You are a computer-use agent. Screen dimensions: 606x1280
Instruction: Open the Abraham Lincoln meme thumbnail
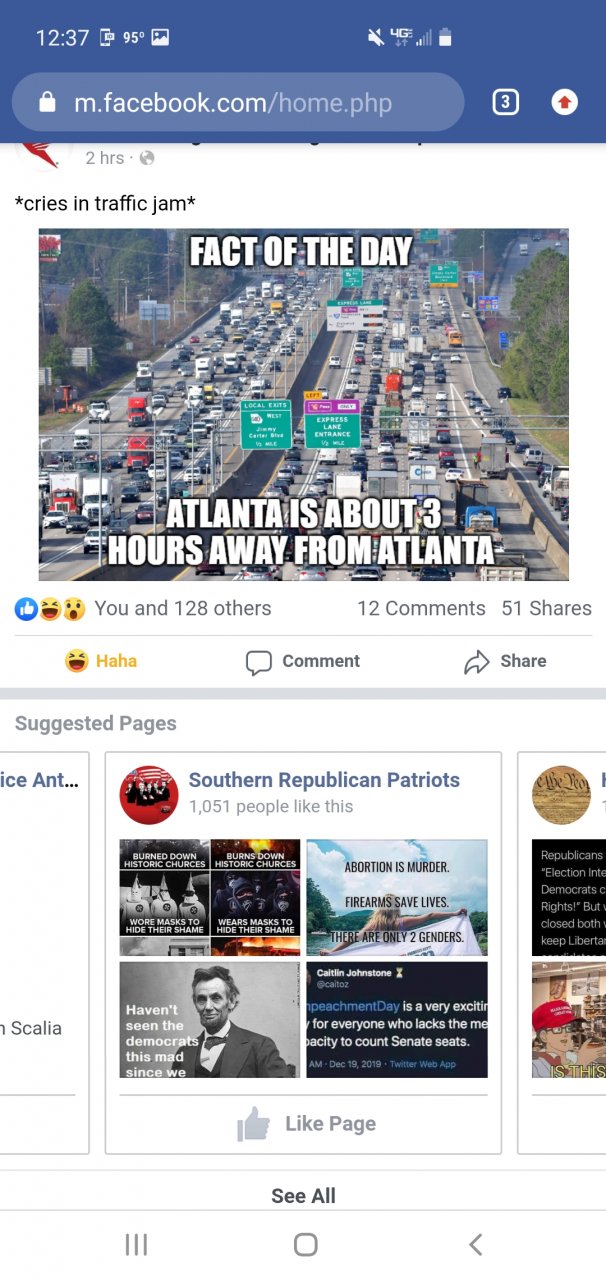[x=210, y=1019]
